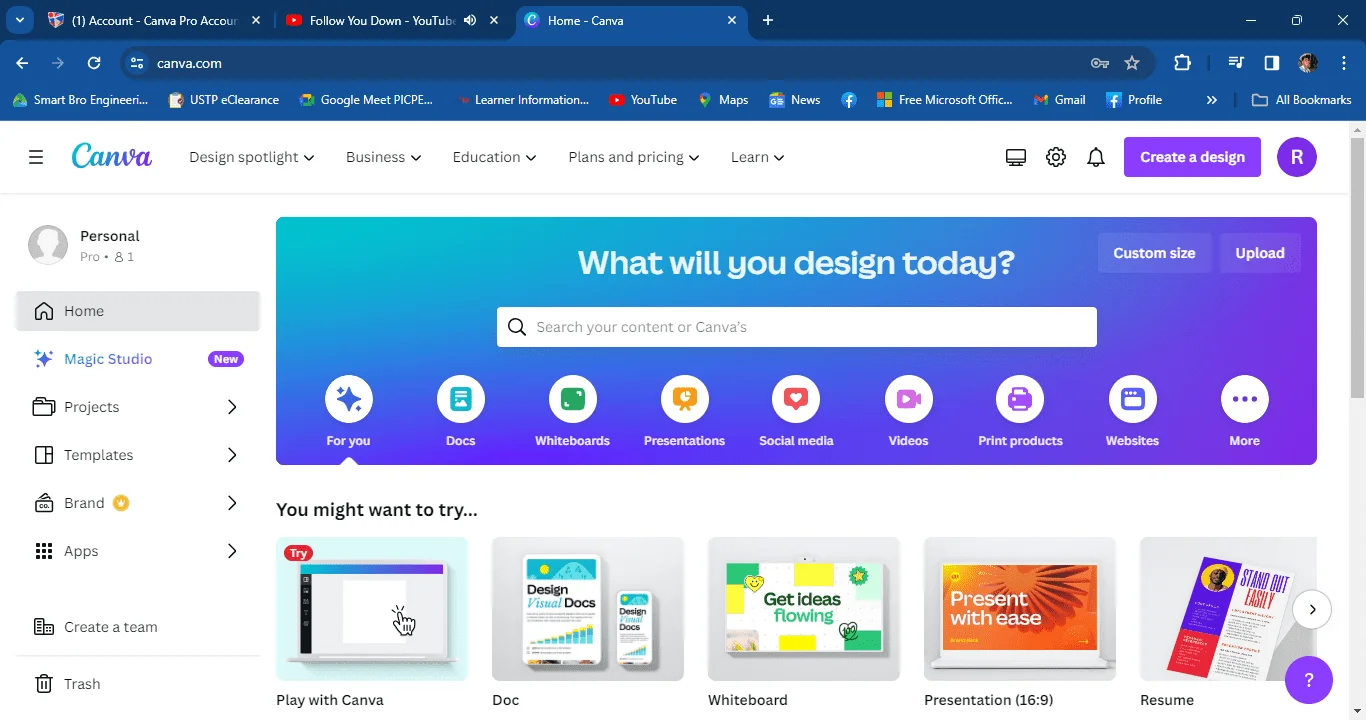Expand the Apps sidebar chevron
This screenshot has height=720, width=1366.
pos(232,551)
